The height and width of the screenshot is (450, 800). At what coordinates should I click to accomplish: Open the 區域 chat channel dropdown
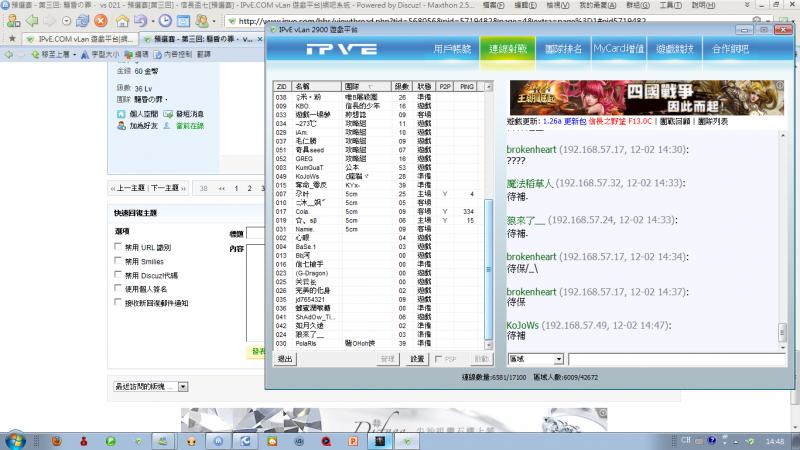535,358
